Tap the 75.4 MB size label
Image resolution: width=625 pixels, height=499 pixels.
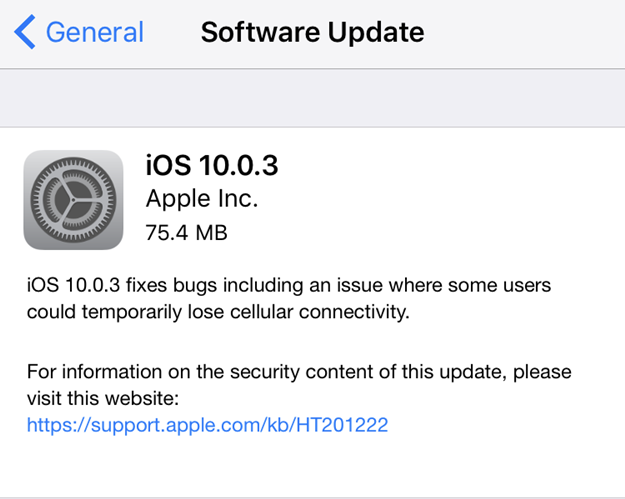tap(187, 233)
